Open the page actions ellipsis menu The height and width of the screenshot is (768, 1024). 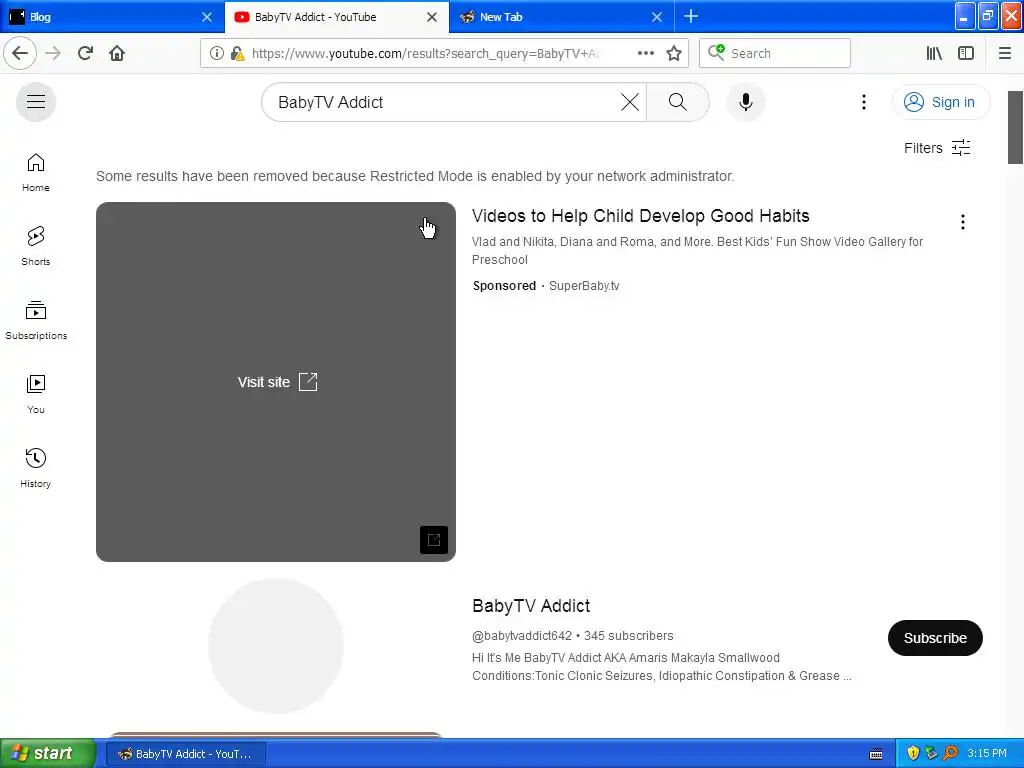pyautogui.click(x=645, y=53)
